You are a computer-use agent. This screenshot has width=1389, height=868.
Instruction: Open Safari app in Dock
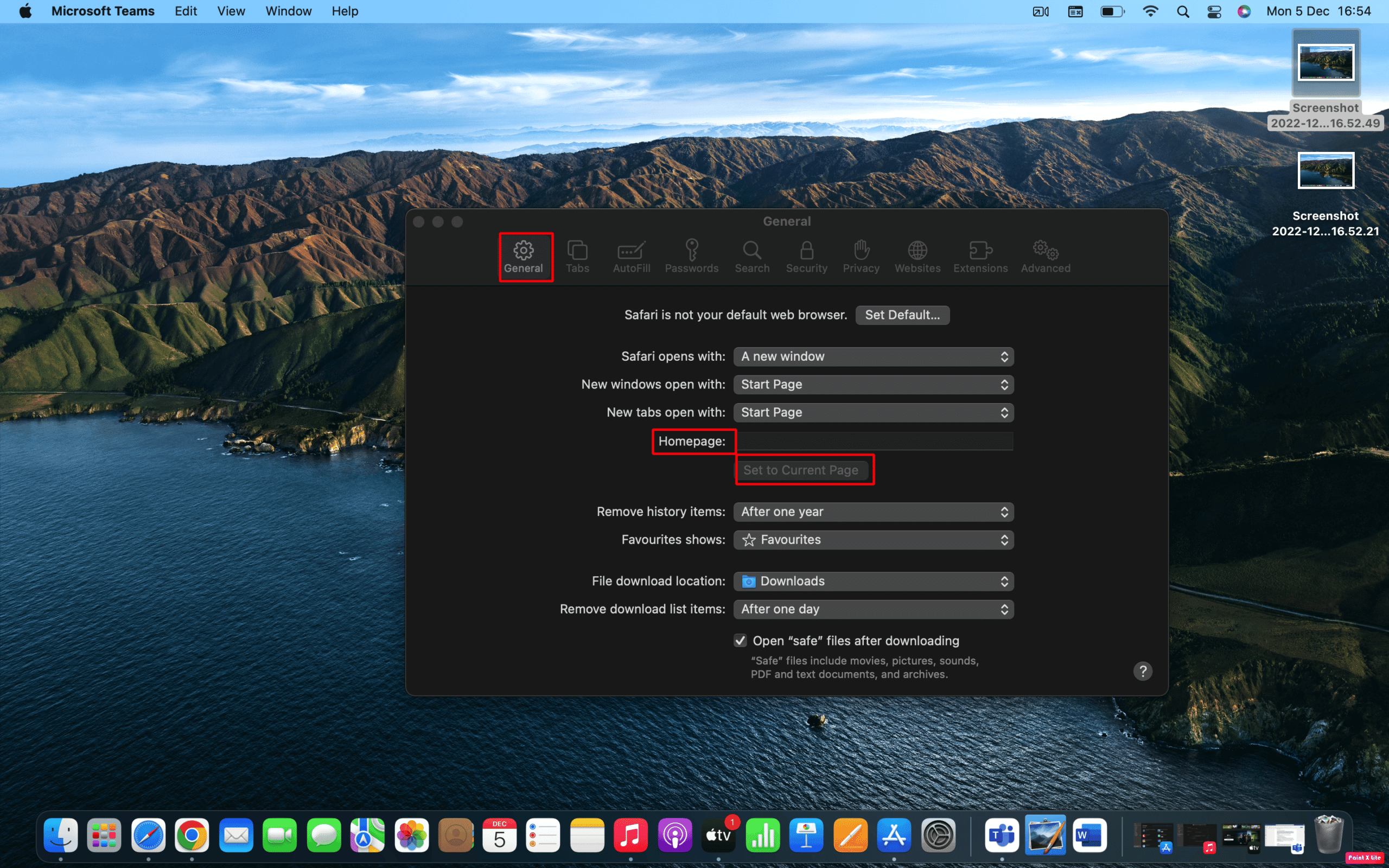coord(146,835)
